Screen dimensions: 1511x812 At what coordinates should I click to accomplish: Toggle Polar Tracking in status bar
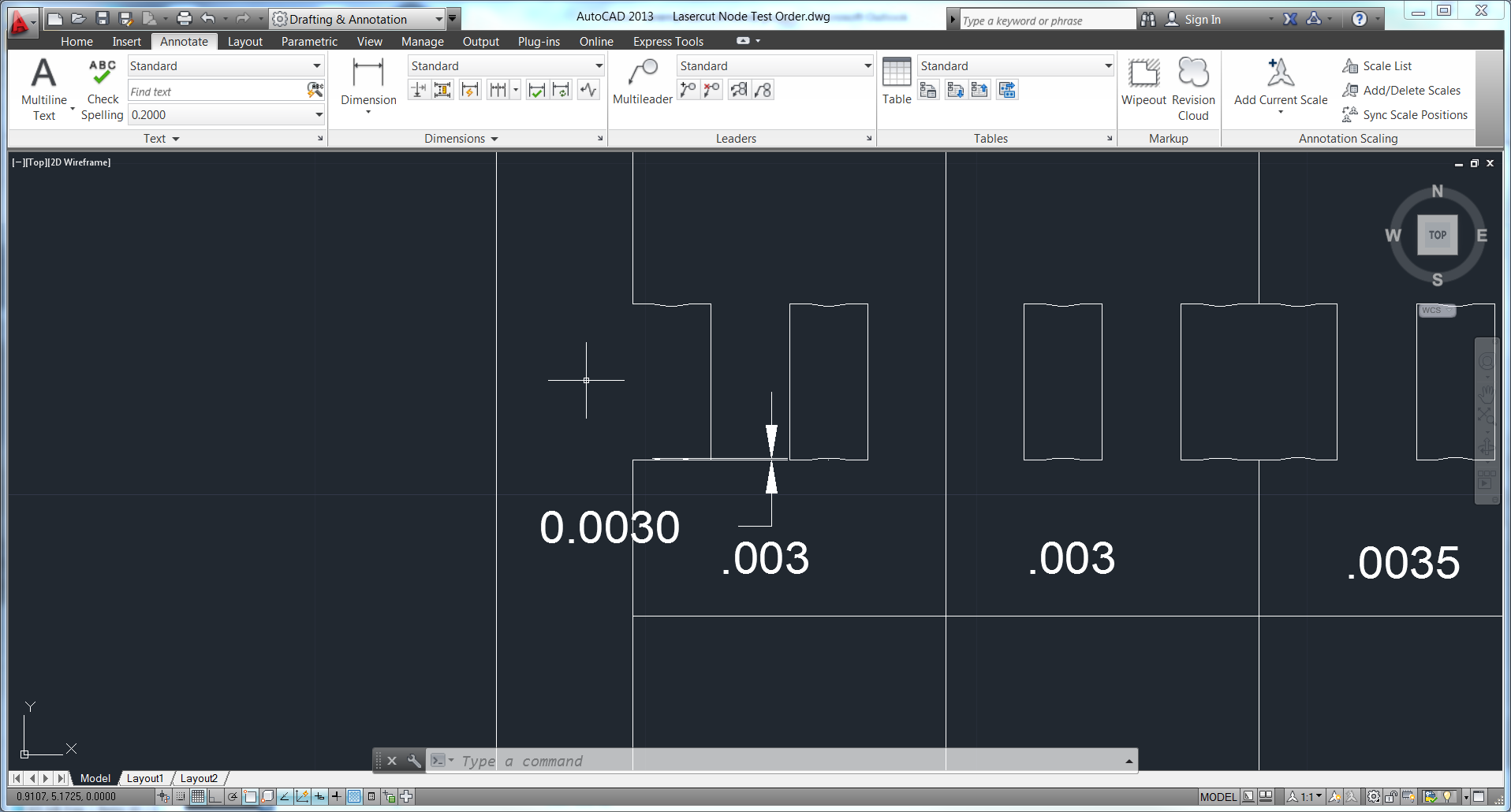pyautogui.click(x=233, y=797)
